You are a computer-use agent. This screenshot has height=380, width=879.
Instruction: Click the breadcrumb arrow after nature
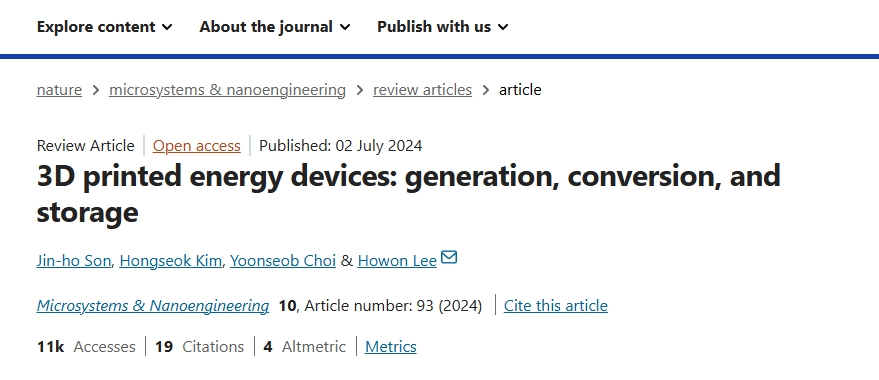[96, 90]
